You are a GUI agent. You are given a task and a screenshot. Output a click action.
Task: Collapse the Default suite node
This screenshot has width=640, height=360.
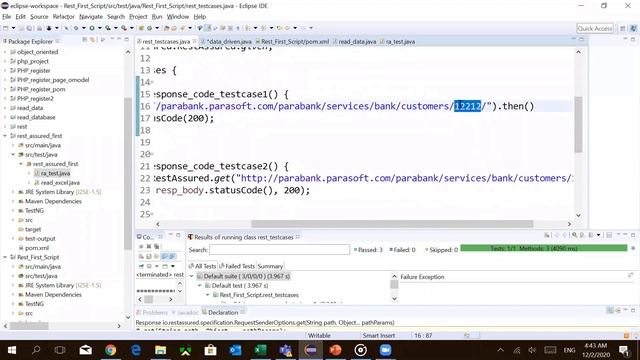pyautogui.click(x=191, y=276)
